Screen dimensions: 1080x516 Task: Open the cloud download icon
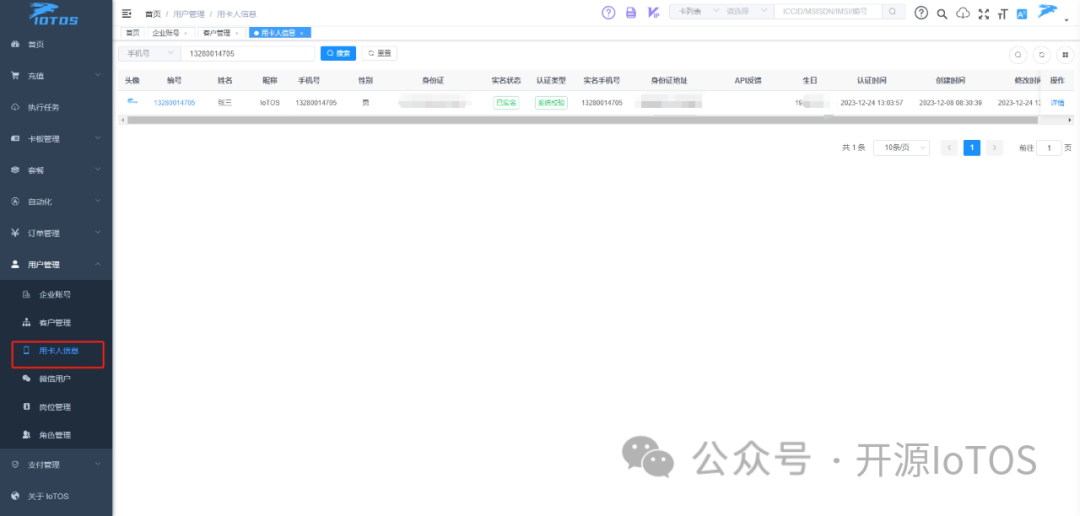963,13
